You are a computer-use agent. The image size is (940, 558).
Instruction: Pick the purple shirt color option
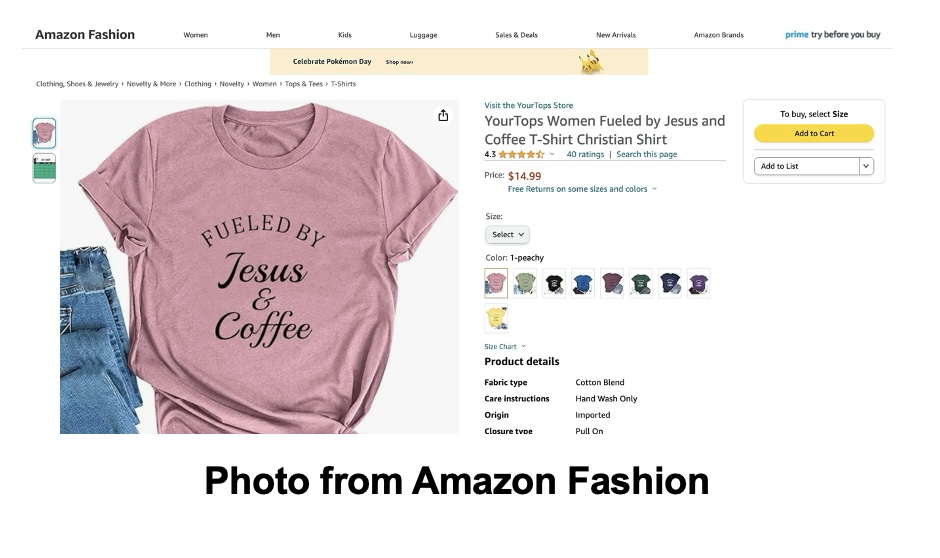point(698,283)
